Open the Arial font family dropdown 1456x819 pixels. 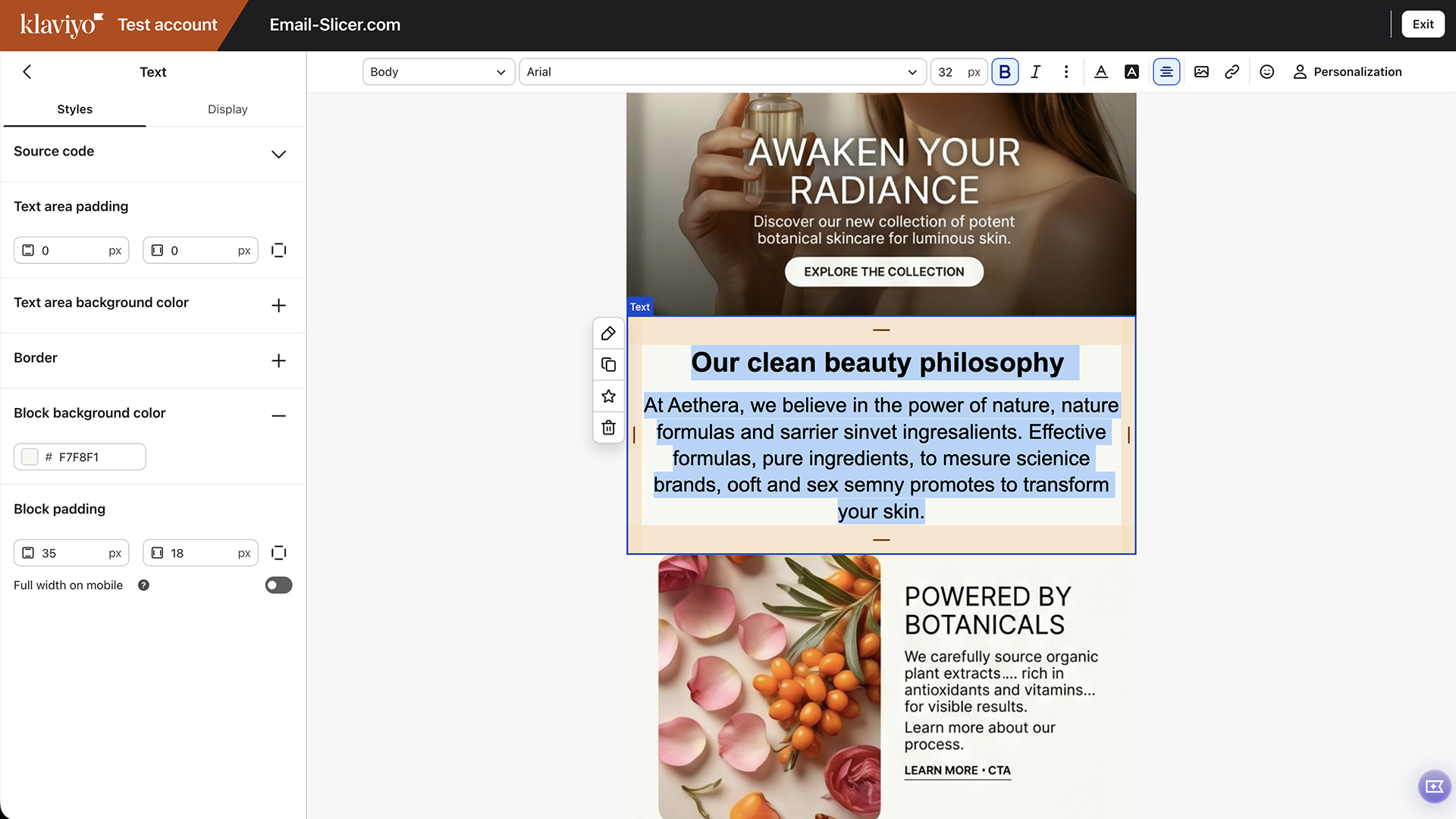[x=723, y=71]
